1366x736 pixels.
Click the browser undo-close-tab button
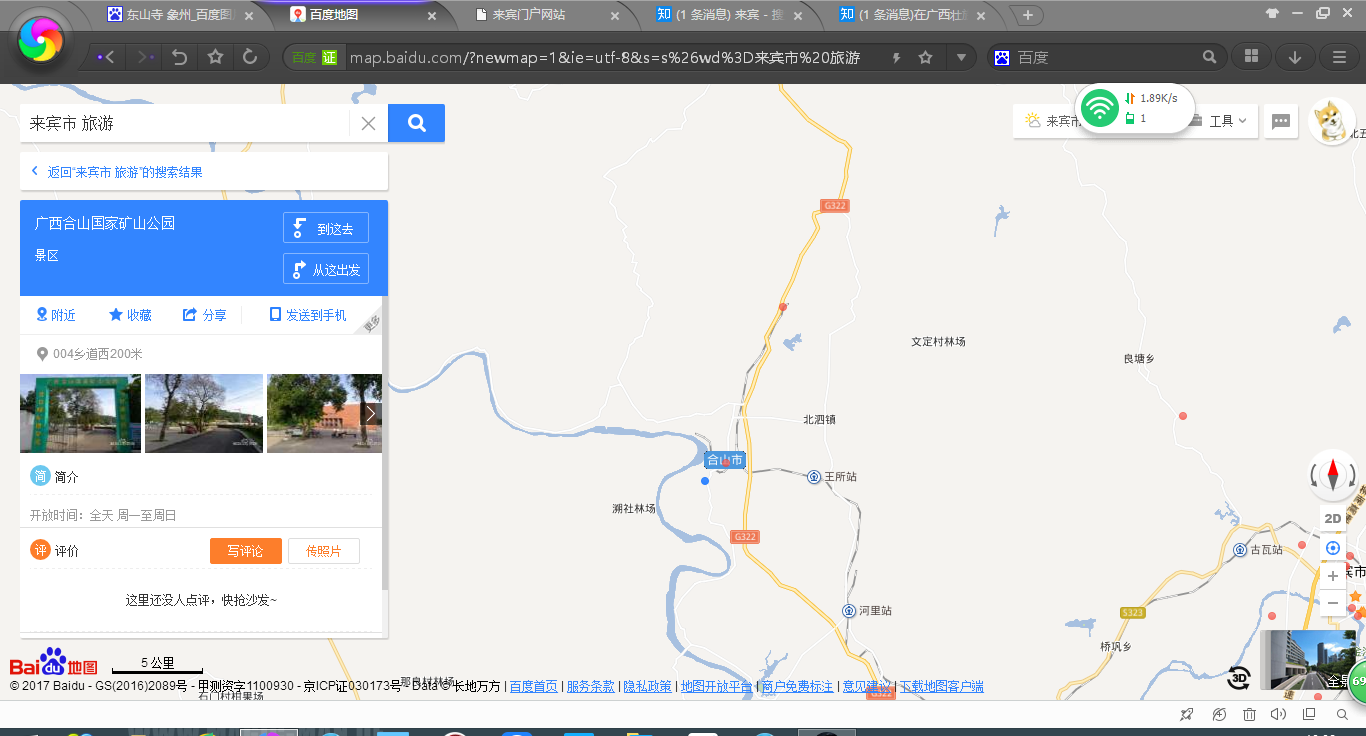[180, 57]
